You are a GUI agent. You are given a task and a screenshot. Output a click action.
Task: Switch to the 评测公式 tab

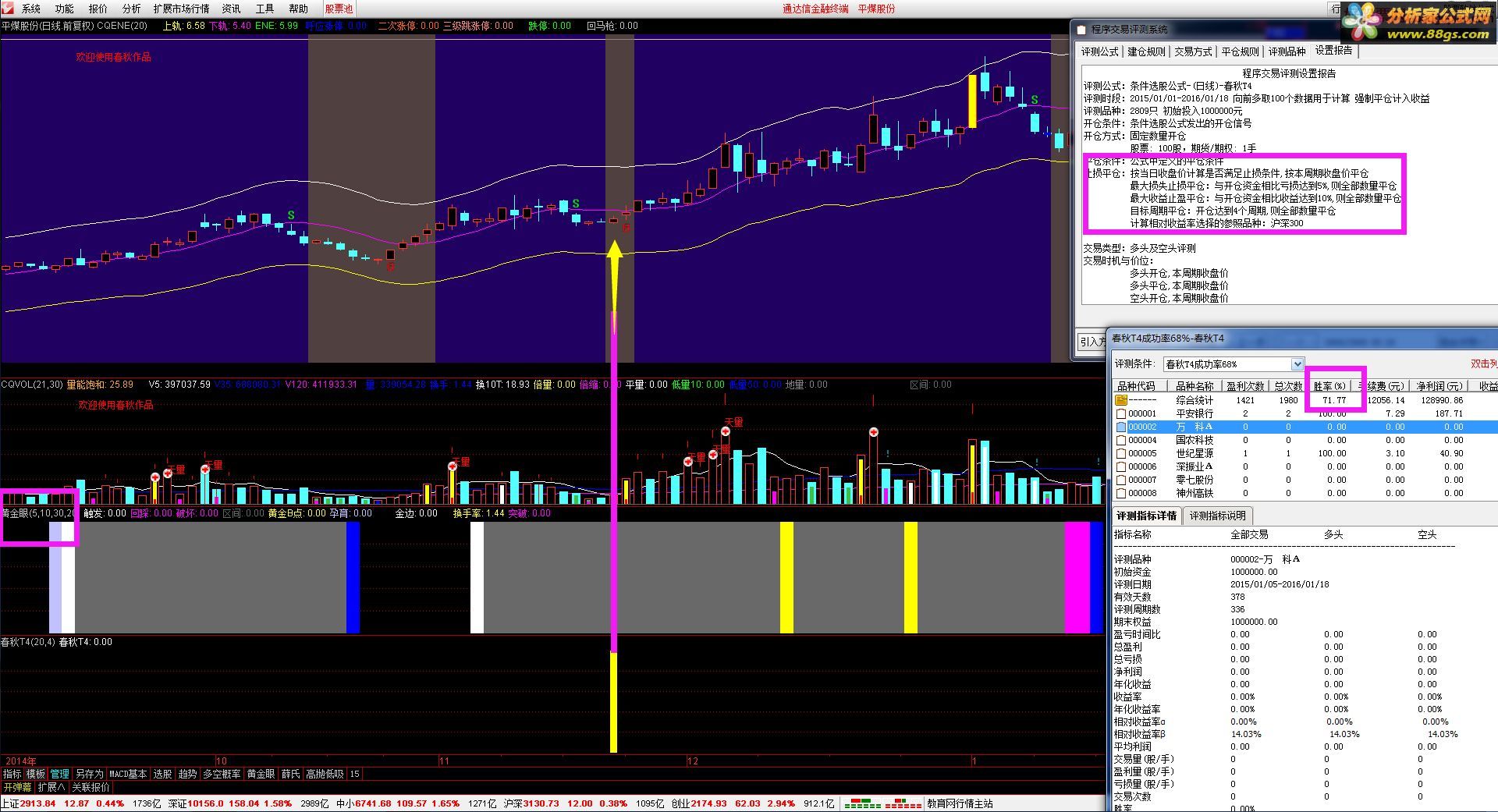click(x=1099, y=51)
